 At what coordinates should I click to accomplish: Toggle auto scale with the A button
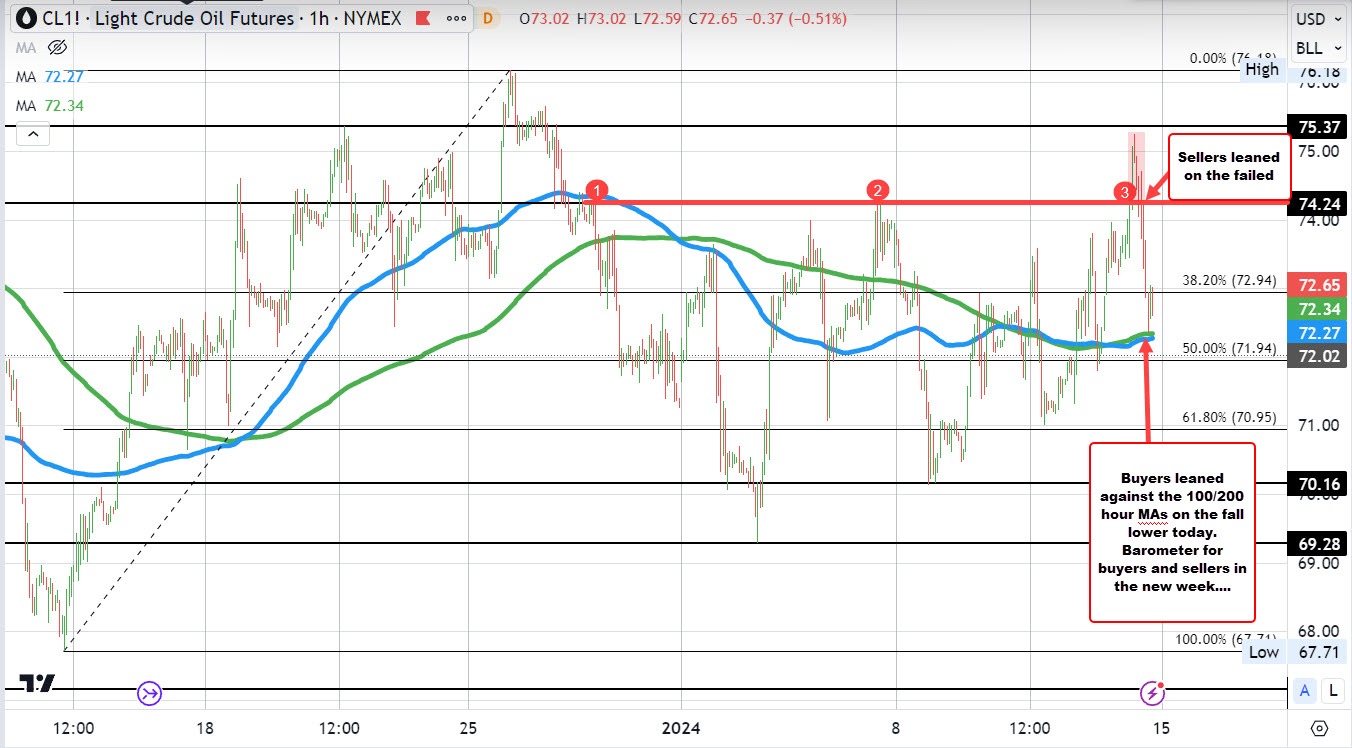pyautogui.click(x=1304, y=690)
